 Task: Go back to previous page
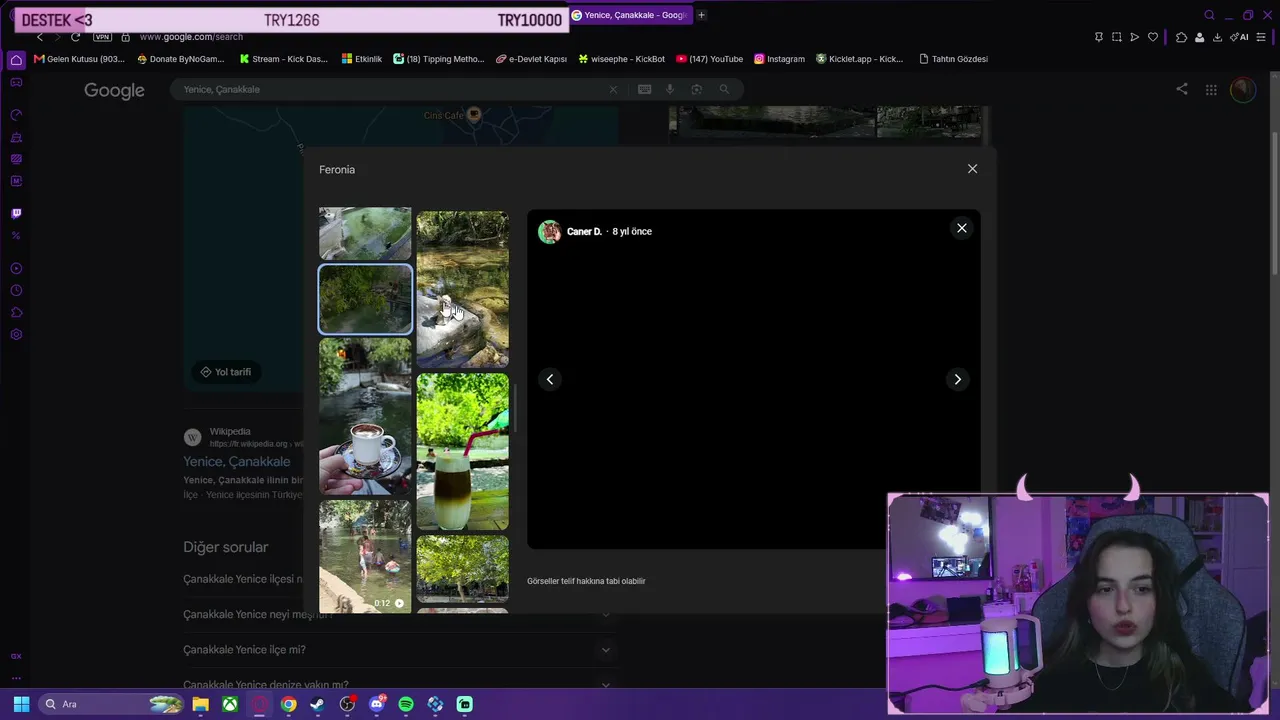pyautogui.click(x=40, y=37)
